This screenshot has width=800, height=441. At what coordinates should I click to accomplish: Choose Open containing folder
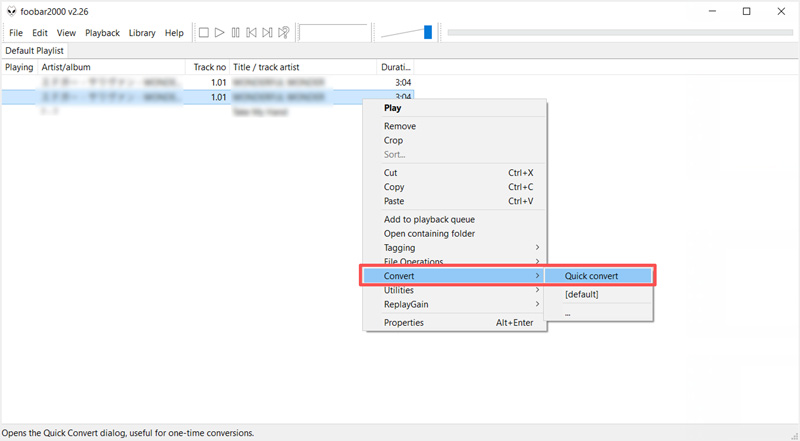[x=454, y=234]
